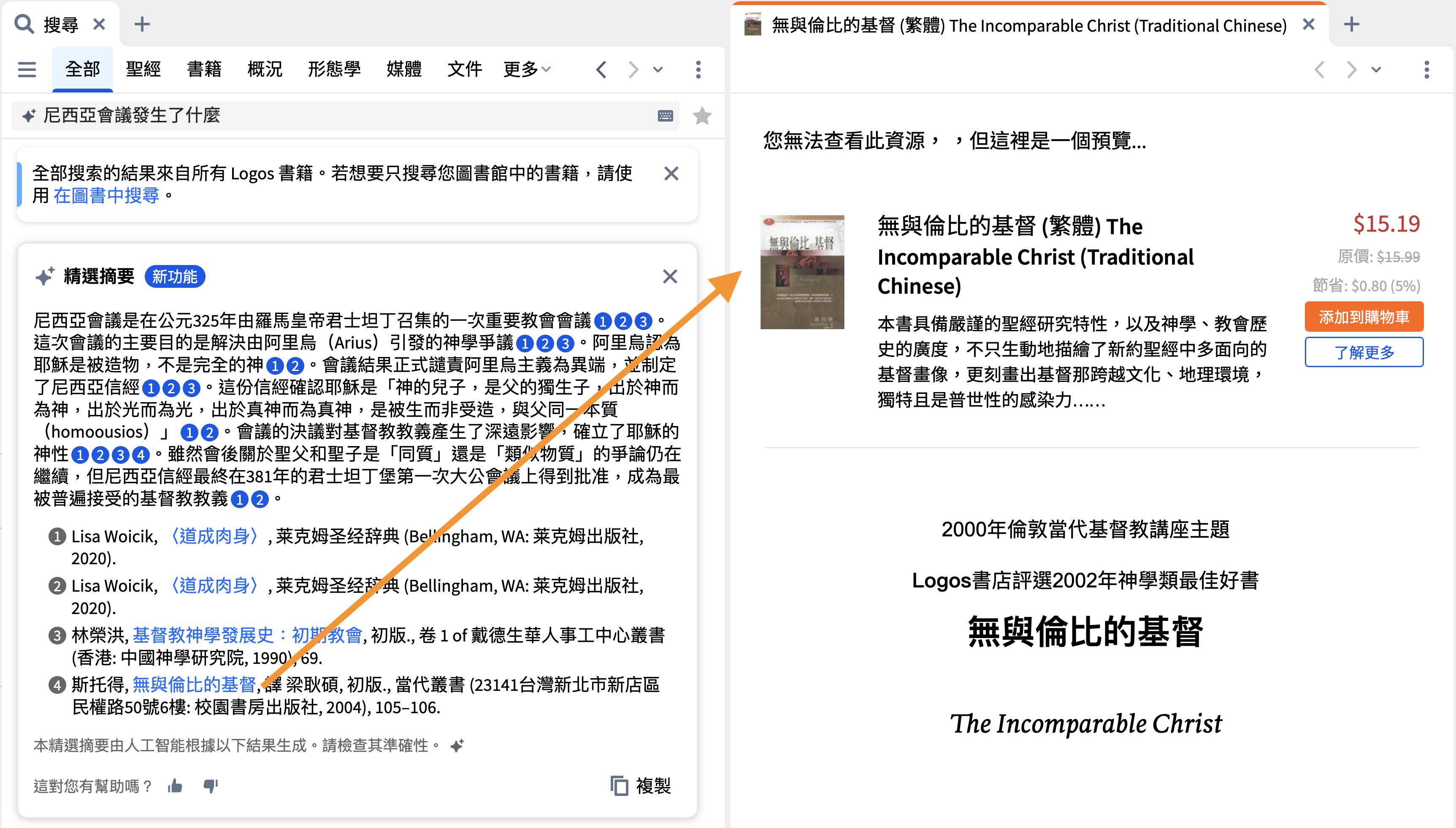Click The Incomparable Christ italic title text
The image size is (1456, 828).
1086,724
